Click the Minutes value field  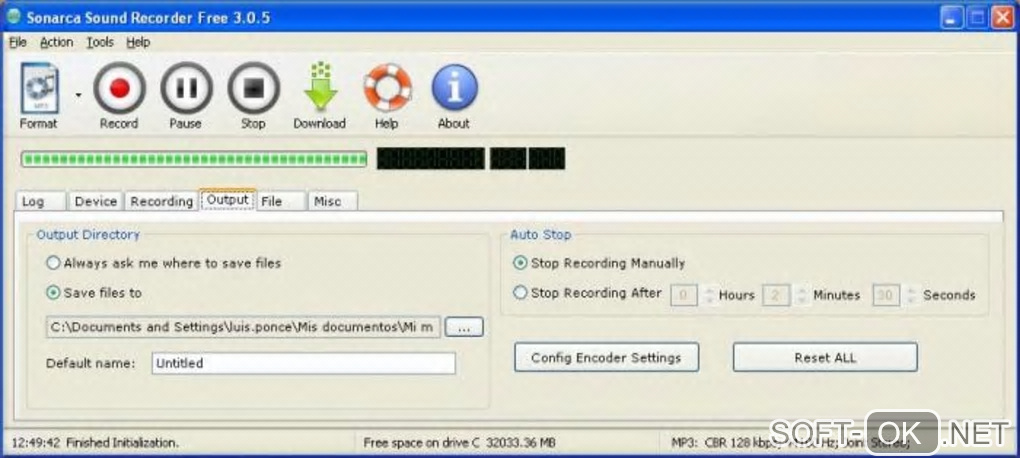pyautogui.click(x=775, y=295)
